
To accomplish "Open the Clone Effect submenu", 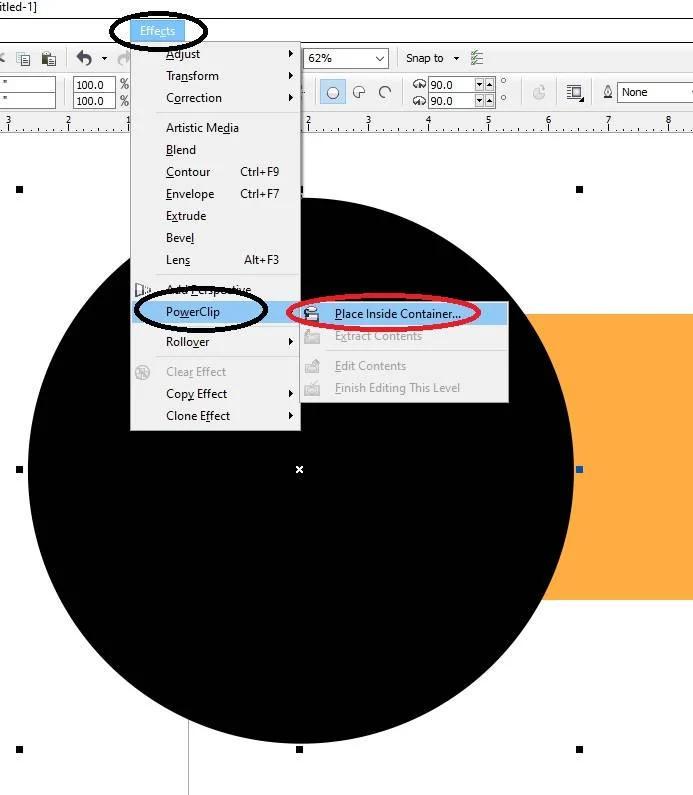I will pos(216,416).
